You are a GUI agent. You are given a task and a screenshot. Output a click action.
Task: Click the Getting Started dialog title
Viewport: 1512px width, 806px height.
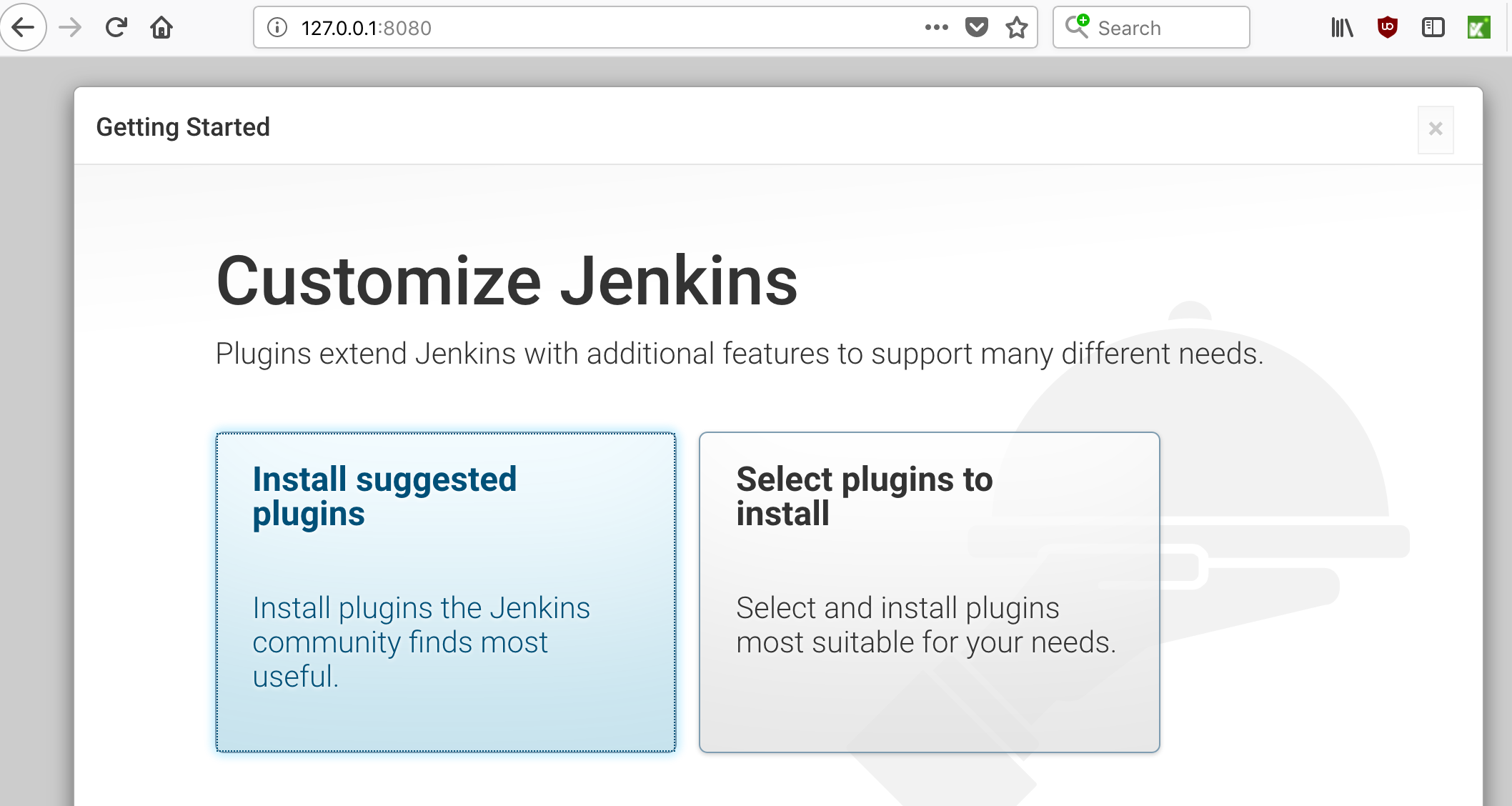[183, 127]
